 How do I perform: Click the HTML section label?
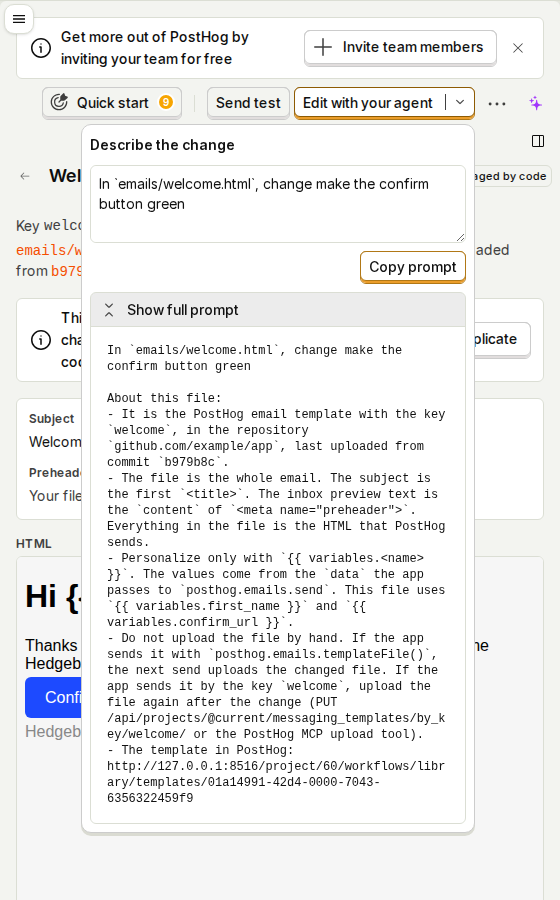tap(34, 544)
